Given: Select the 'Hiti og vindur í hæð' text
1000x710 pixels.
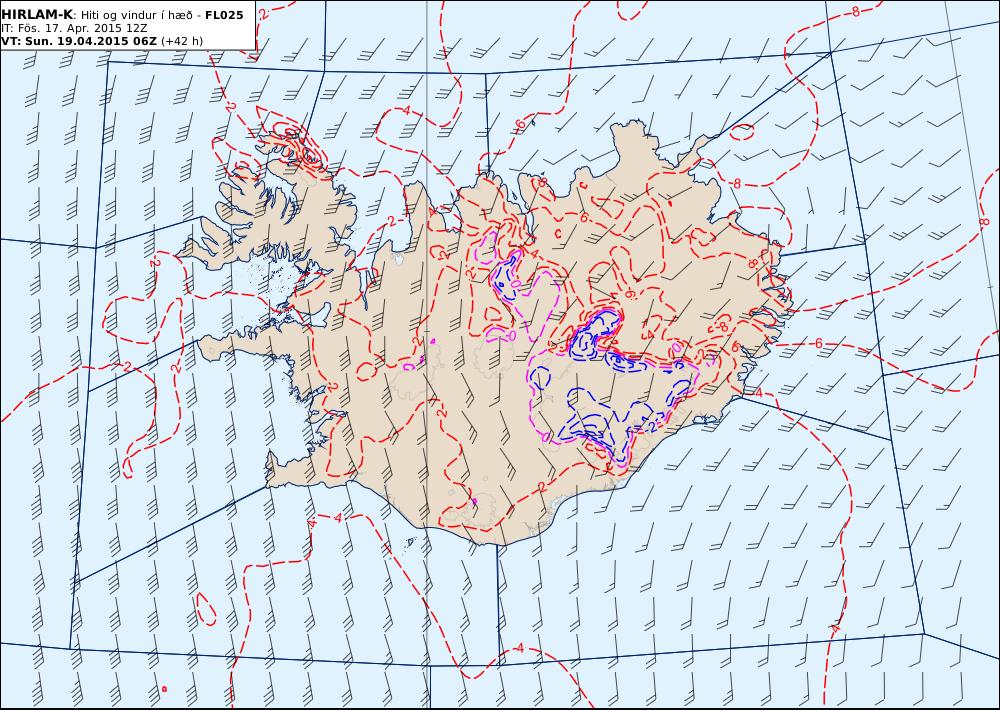Looking at the screenshot, I should 136,16.
